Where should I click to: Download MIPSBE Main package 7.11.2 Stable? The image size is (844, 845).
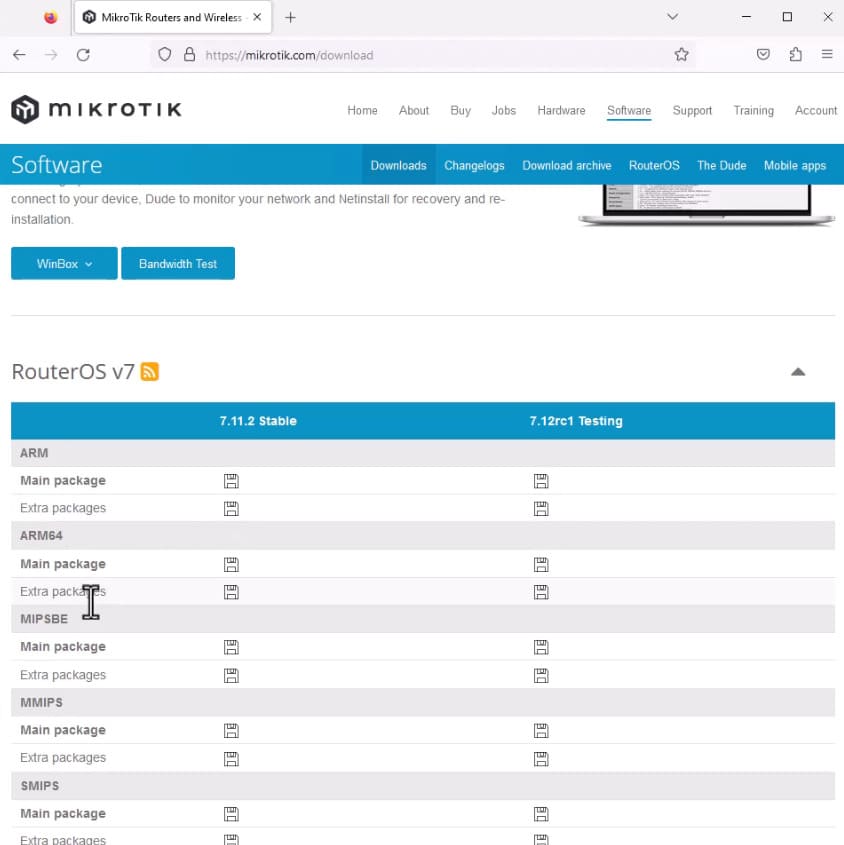[x=231, y=647]
